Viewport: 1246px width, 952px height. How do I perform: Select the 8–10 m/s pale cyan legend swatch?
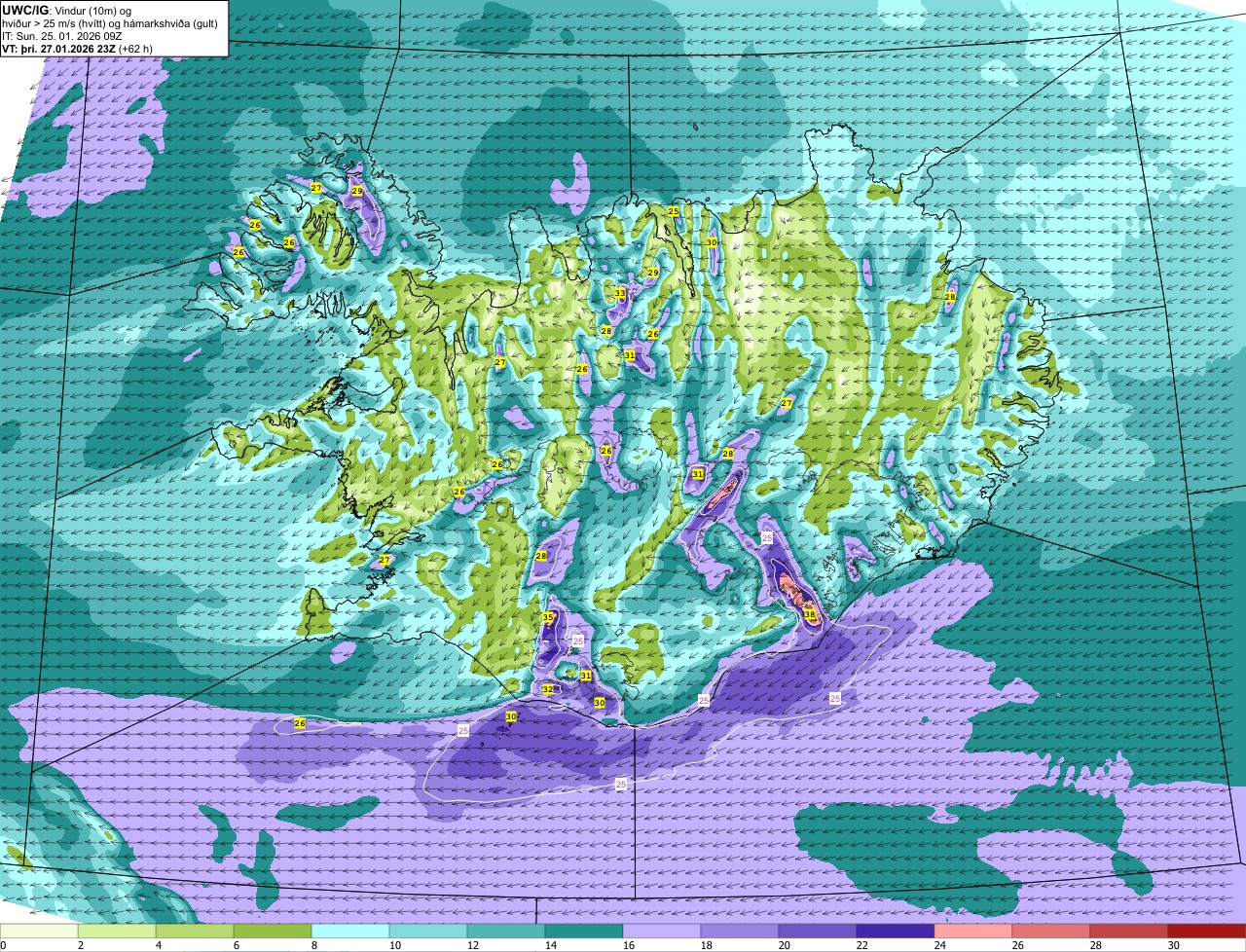pyautogui.click(x=350, y=932)
